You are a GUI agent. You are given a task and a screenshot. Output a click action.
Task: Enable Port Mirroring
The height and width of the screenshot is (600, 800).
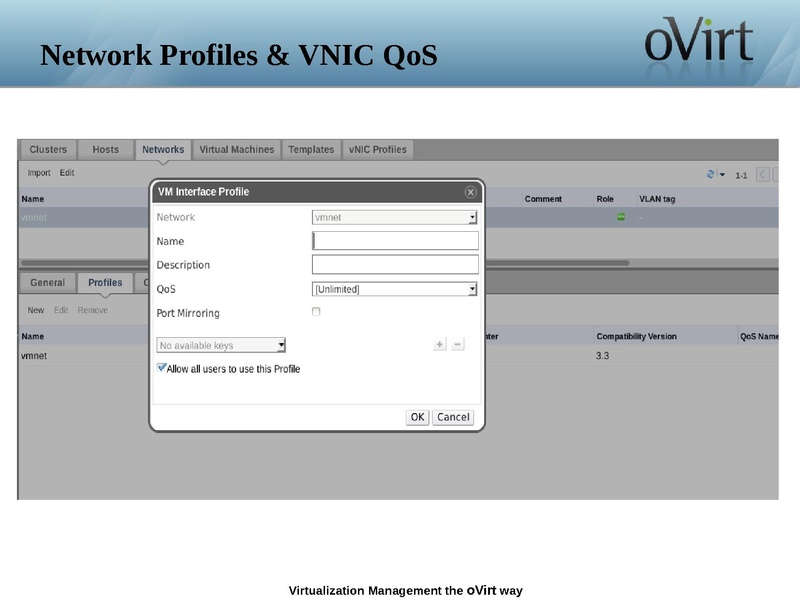tap(316, 313)
